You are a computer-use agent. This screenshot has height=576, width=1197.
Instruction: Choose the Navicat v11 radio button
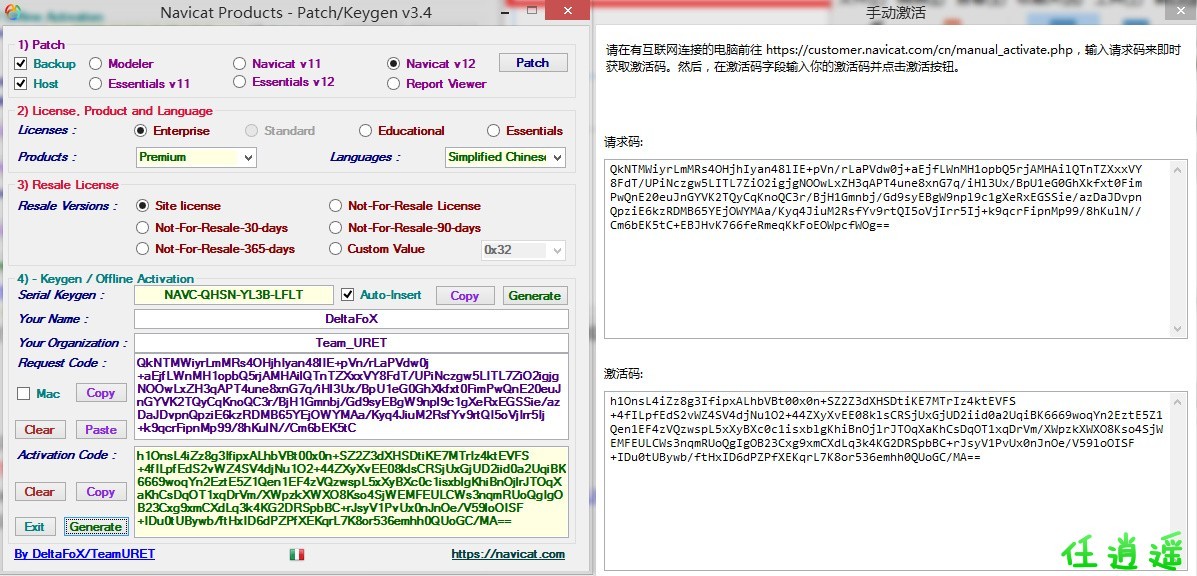240,63
